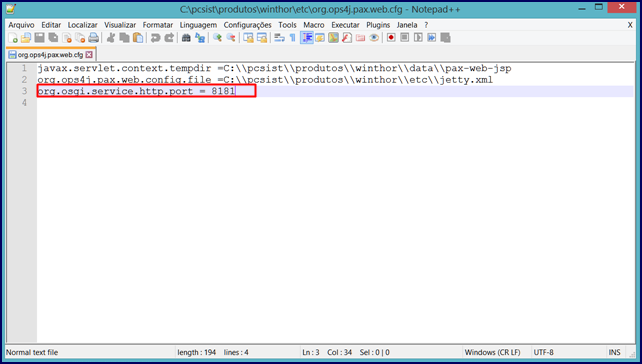Toggle show all characters pilcrow icon
The width and height of the screenshot is (642, 364).
(292, 38)
